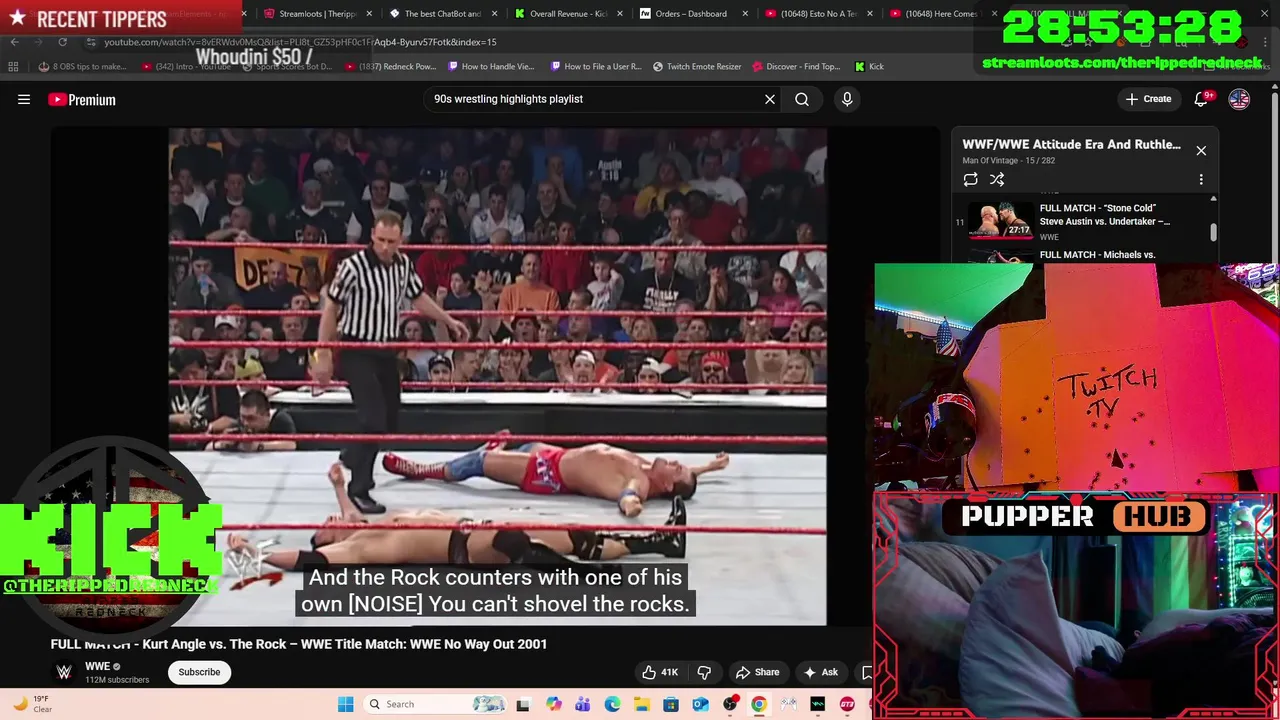The height and width of the screenshot is (720, 1280).
Task: Open 'Discover - Find Top...' bookmark
Action: (x=796, y=66)
